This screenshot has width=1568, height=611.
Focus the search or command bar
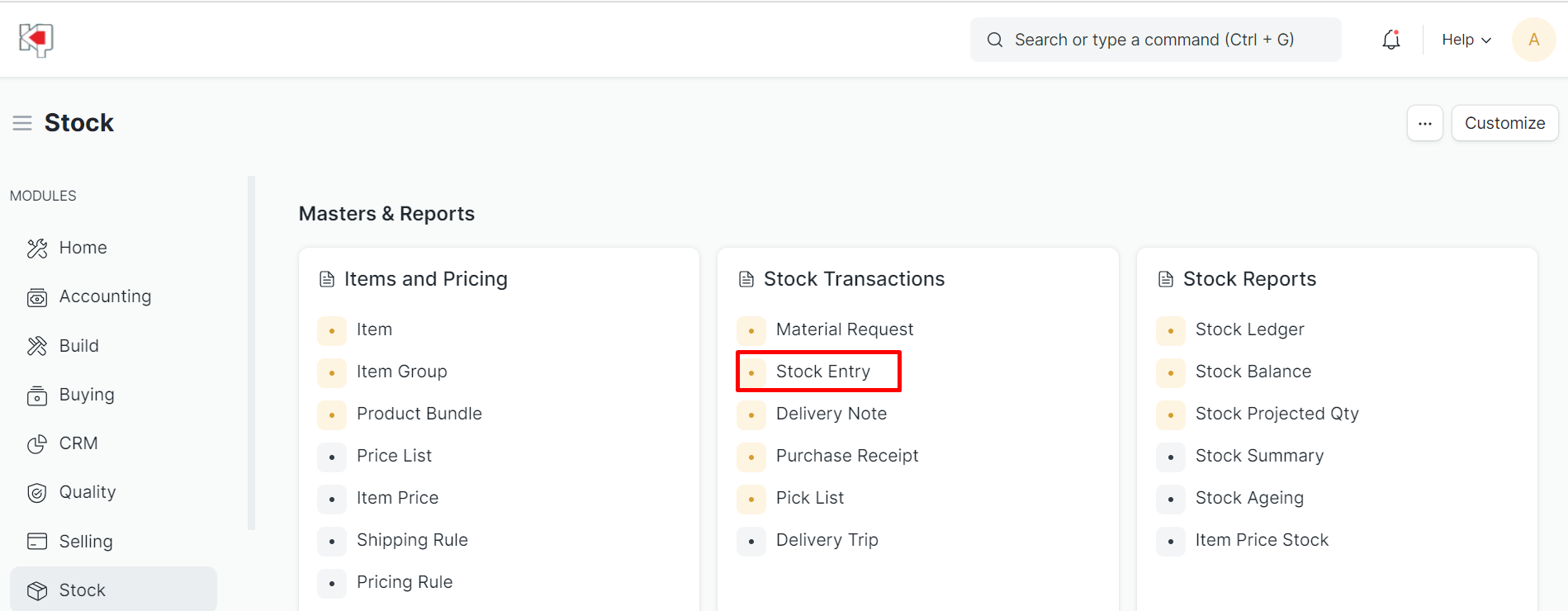(x=1154, y=40)
